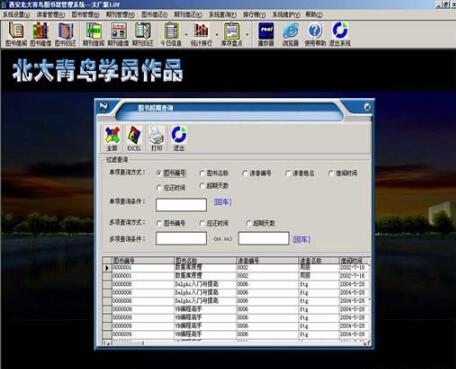Viewport: 456px width, 369px height.
Task: Open the 系统设置 menu
Action: point(16,15)
